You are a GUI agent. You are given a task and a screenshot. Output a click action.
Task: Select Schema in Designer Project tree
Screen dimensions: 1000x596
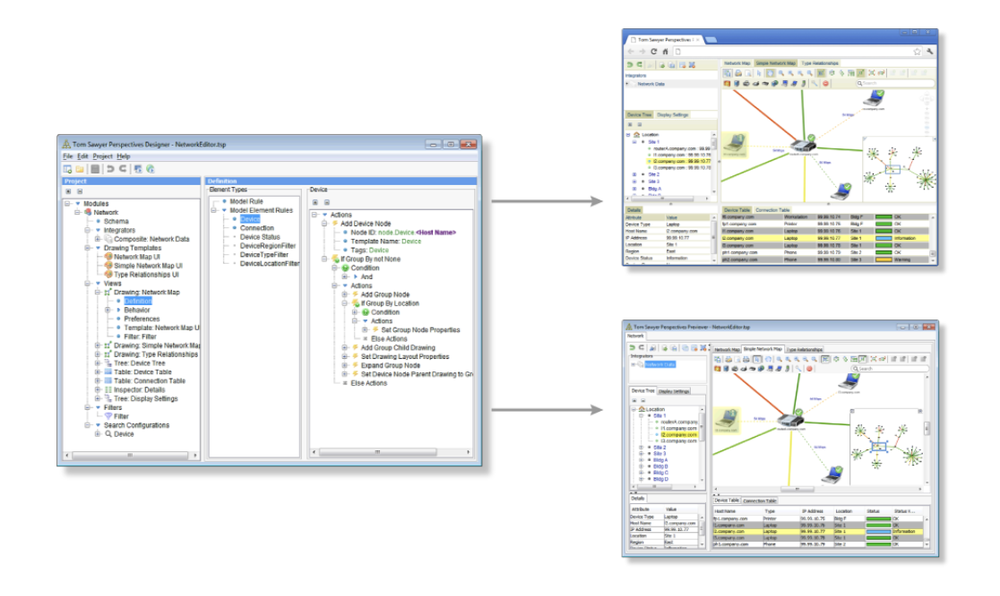click(x=116, y=221)
